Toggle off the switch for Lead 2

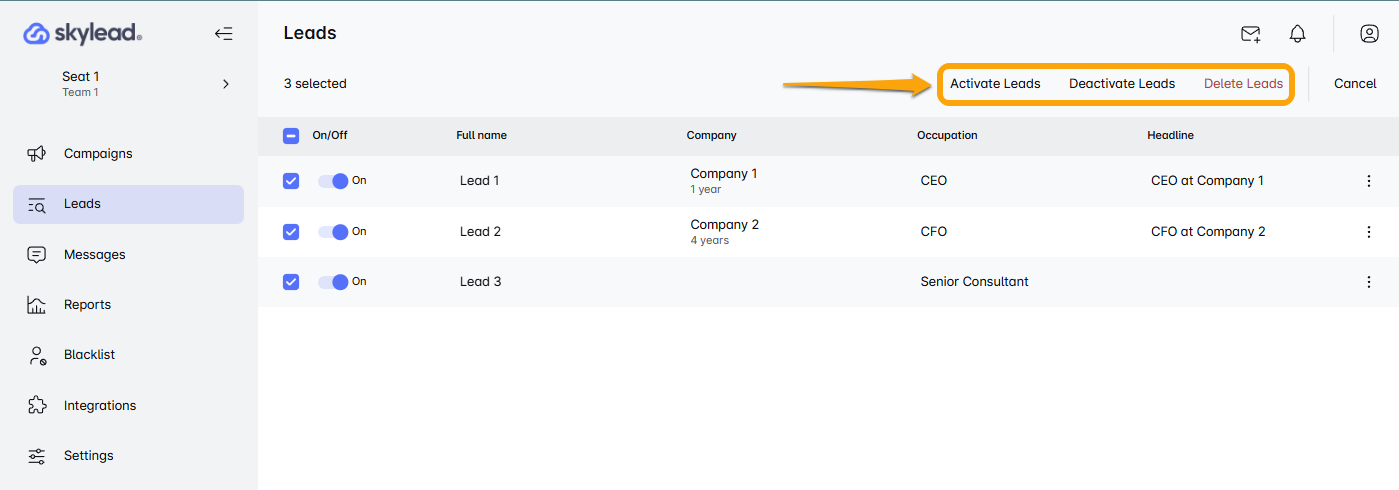coord(333,232)
